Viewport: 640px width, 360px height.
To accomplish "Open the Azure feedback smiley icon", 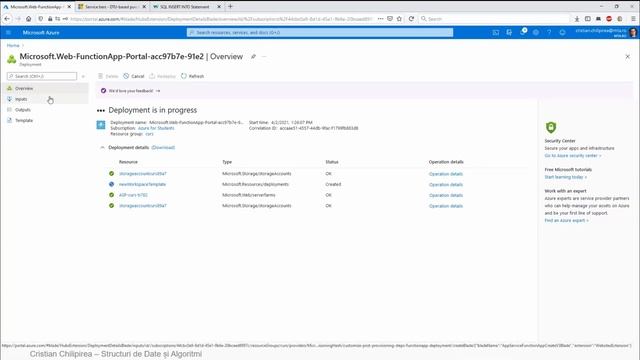I will pyautogui.click(x=562, y=32).
